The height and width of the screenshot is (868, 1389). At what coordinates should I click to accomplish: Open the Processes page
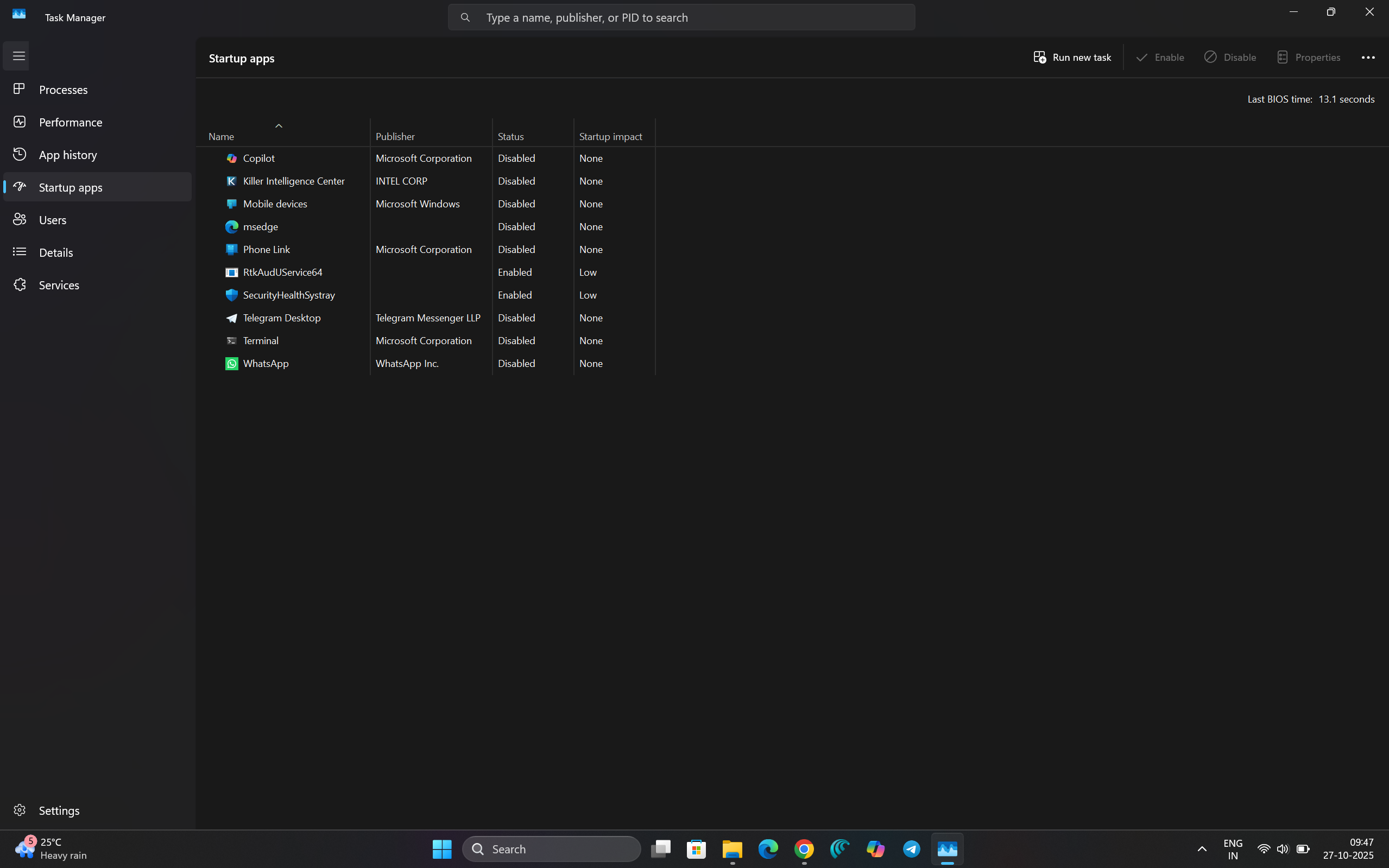coord(63,90)
